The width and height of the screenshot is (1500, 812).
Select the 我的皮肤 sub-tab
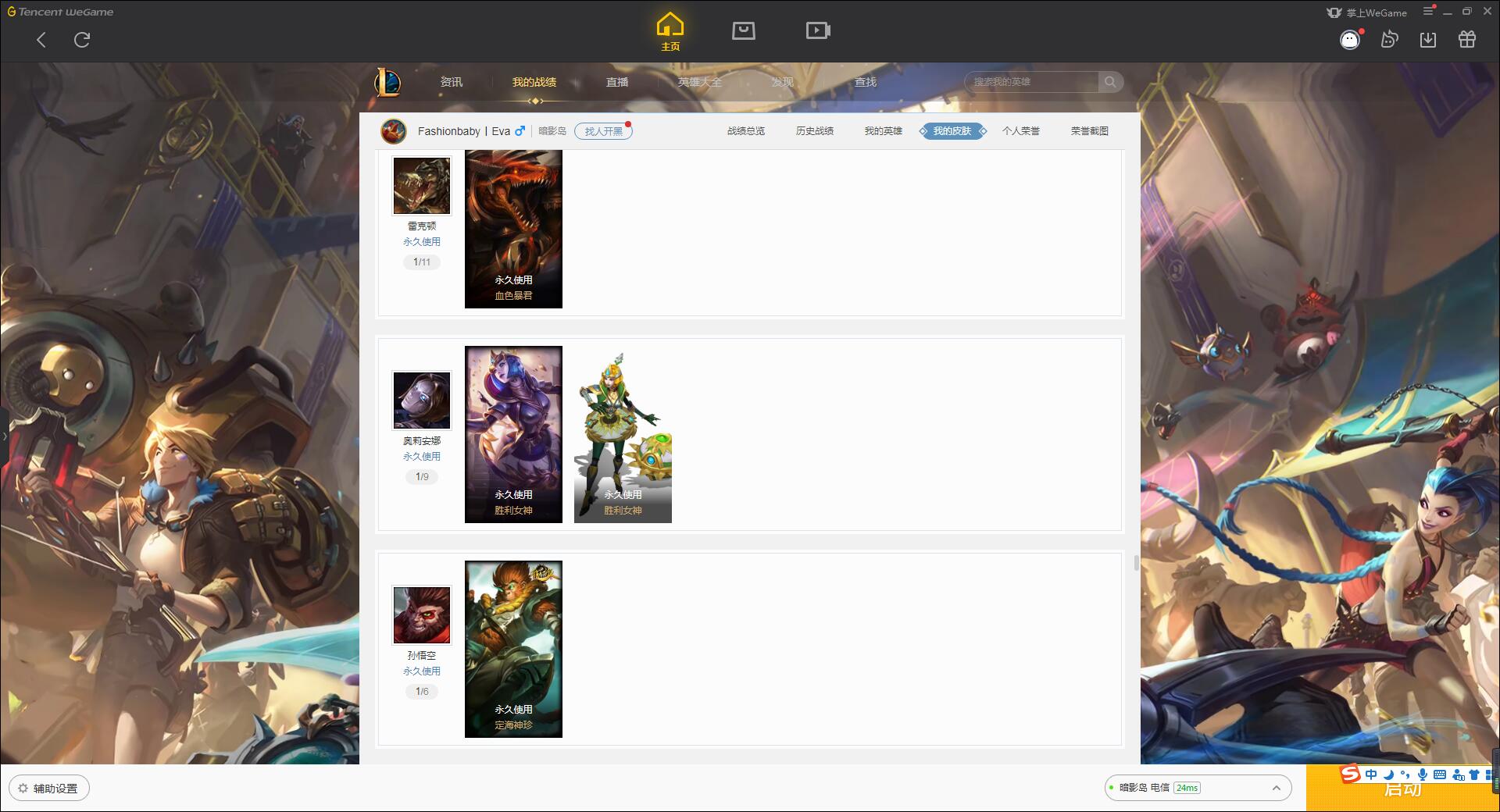click(952, 131)
